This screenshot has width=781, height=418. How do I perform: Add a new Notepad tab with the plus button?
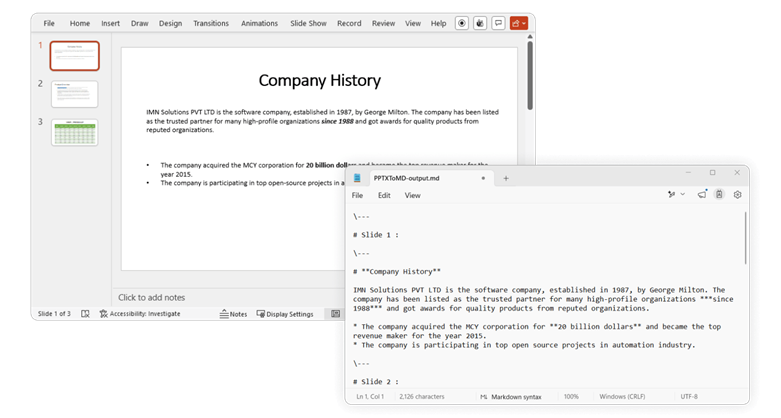(506, 178)
